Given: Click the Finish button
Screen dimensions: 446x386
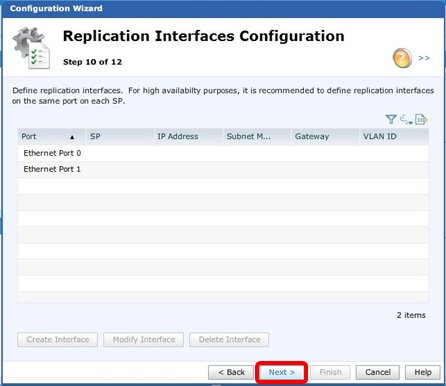Looking at the screenshot, I should [x=330, y=372].
